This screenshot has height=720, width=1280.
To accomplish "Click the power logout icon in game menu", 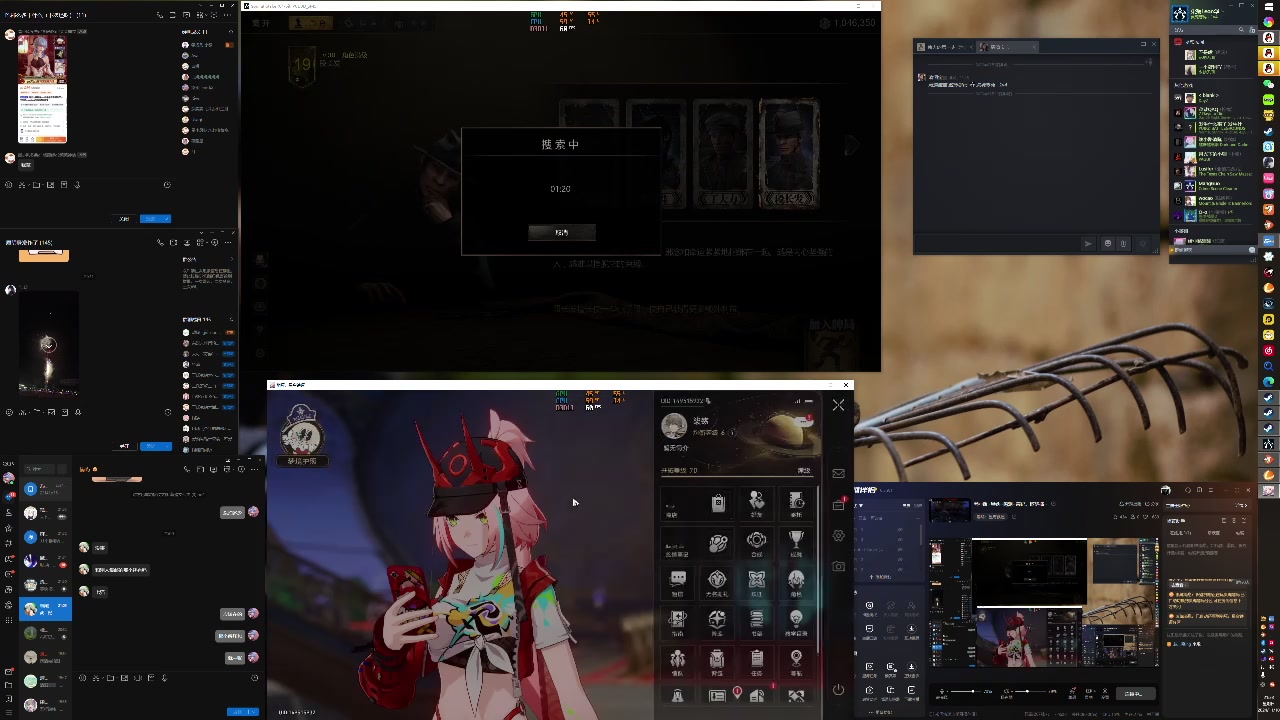I will (x=838, y=689).
